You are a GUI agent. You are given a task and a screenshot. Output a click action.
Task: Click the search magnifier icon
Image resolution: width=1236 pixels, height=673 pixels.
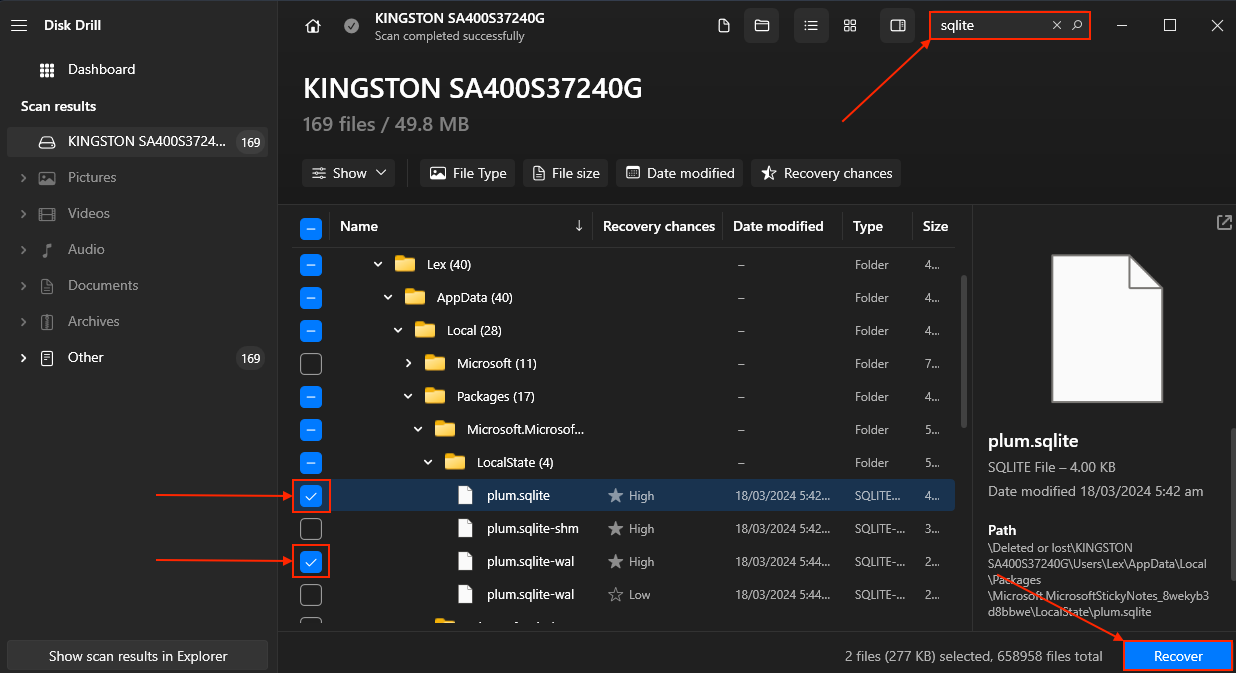(x=1077, y=26)
